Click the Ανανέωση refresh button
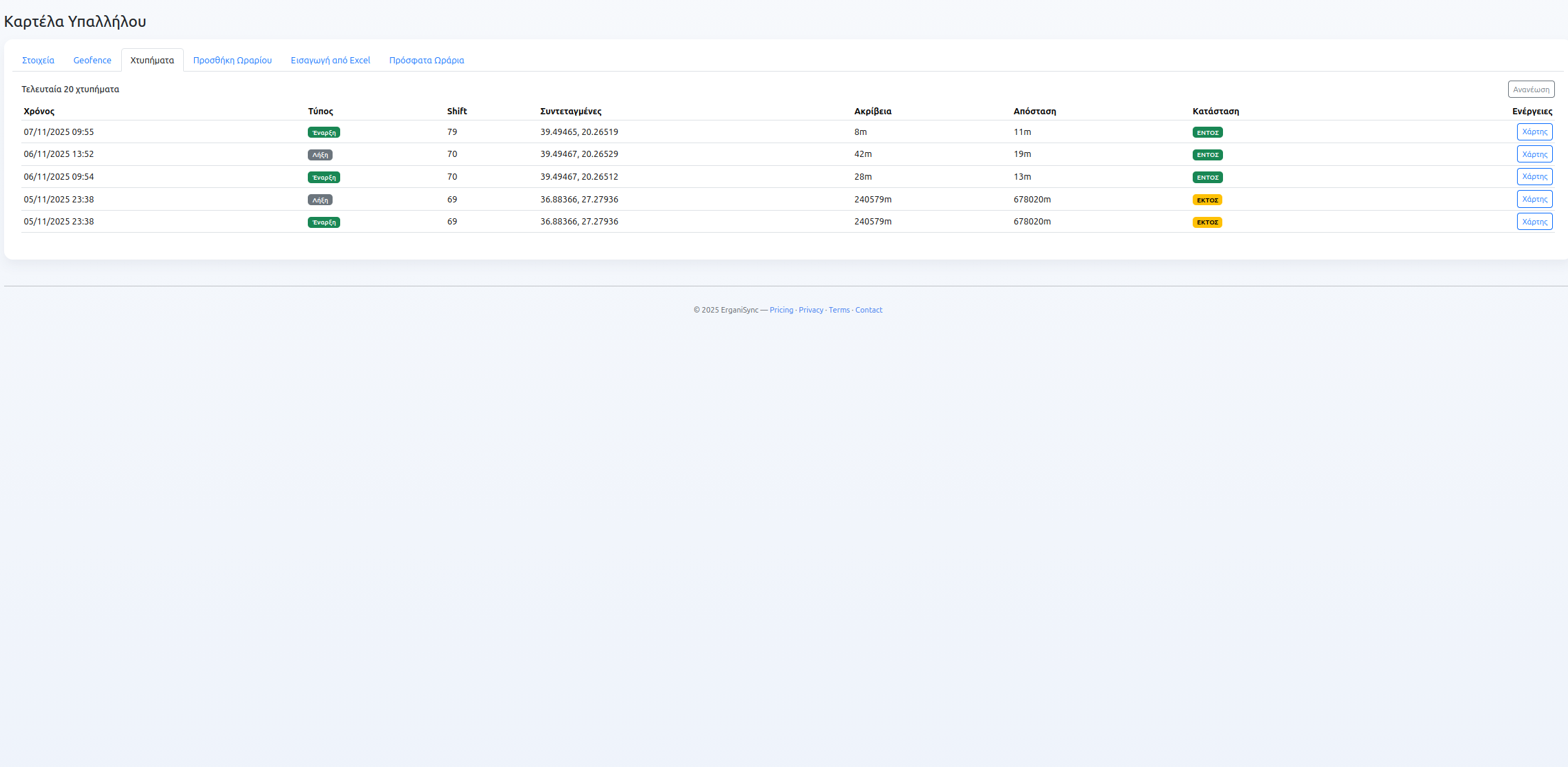Image resolution: width=1568 pixels, height=767 pixels. pyautogui.click(x=1531, y=90)
